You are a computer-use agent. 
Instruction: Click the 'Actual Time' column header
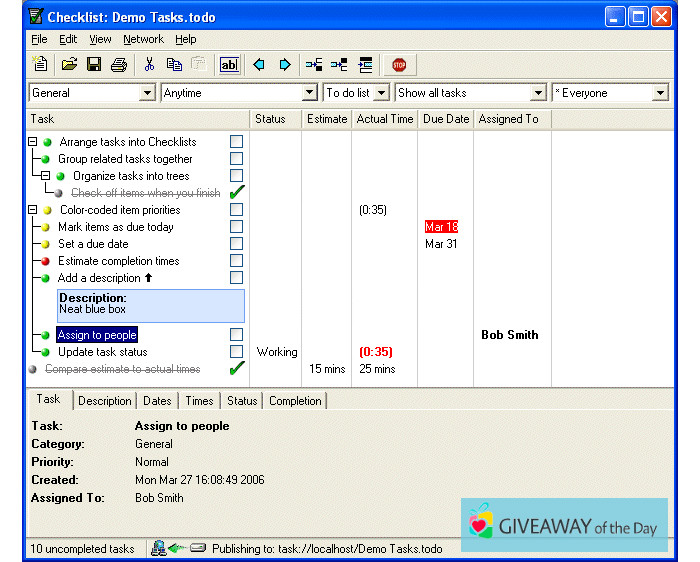coord(385,119)
